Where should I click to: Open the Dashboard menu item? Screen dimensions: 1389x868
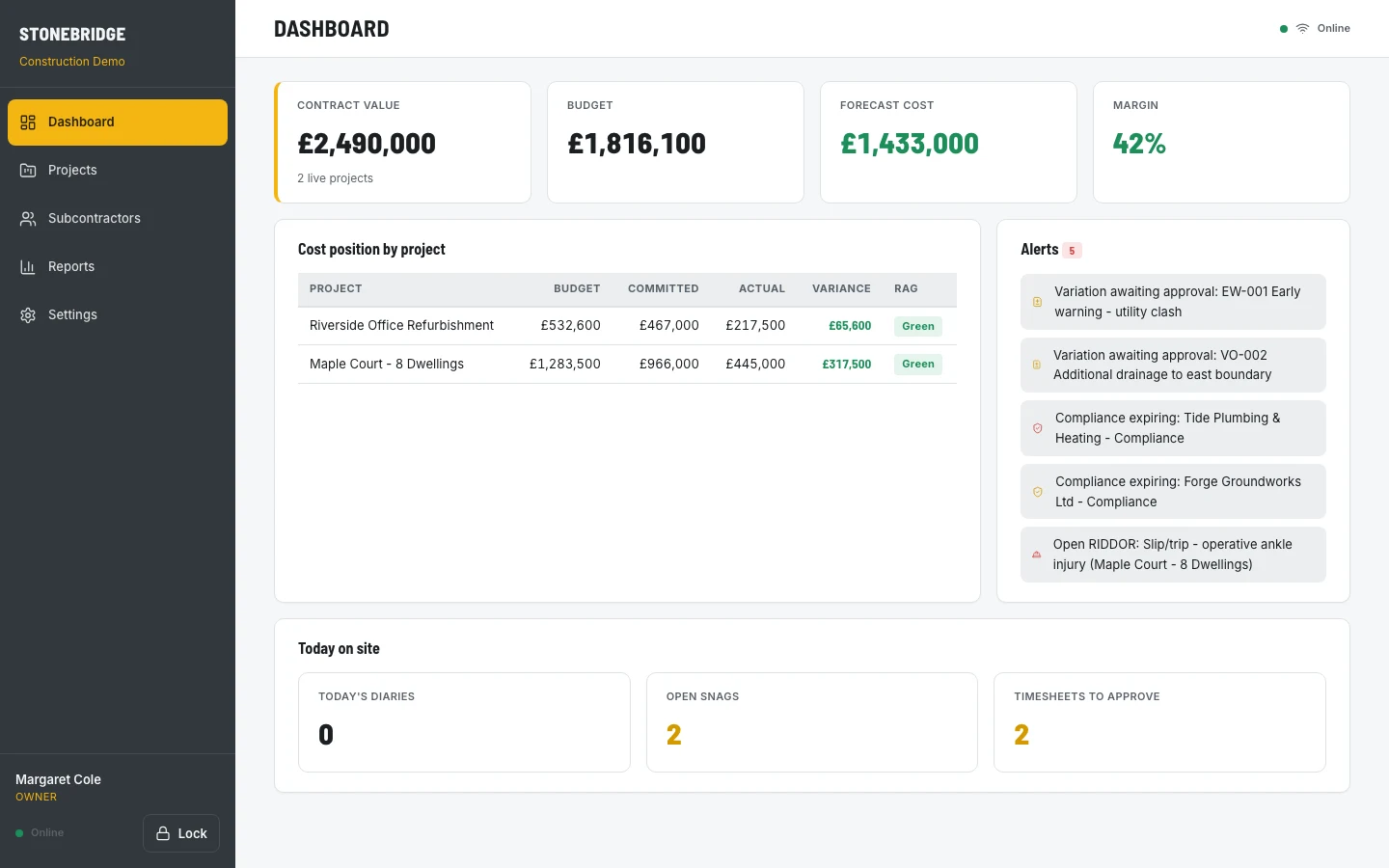[x=118, y=122]
